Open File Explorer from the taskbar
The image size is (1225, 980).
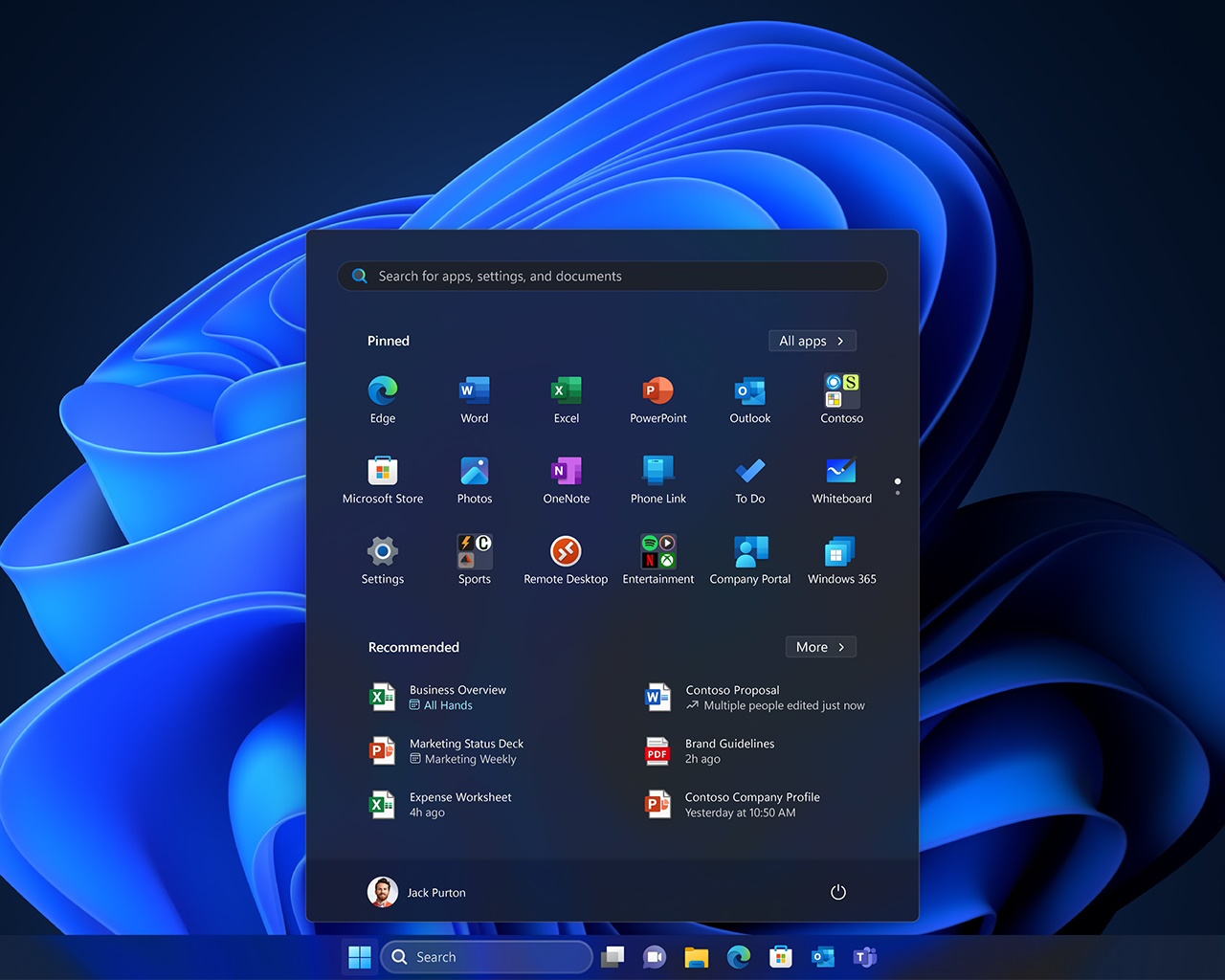pos(697,957)
